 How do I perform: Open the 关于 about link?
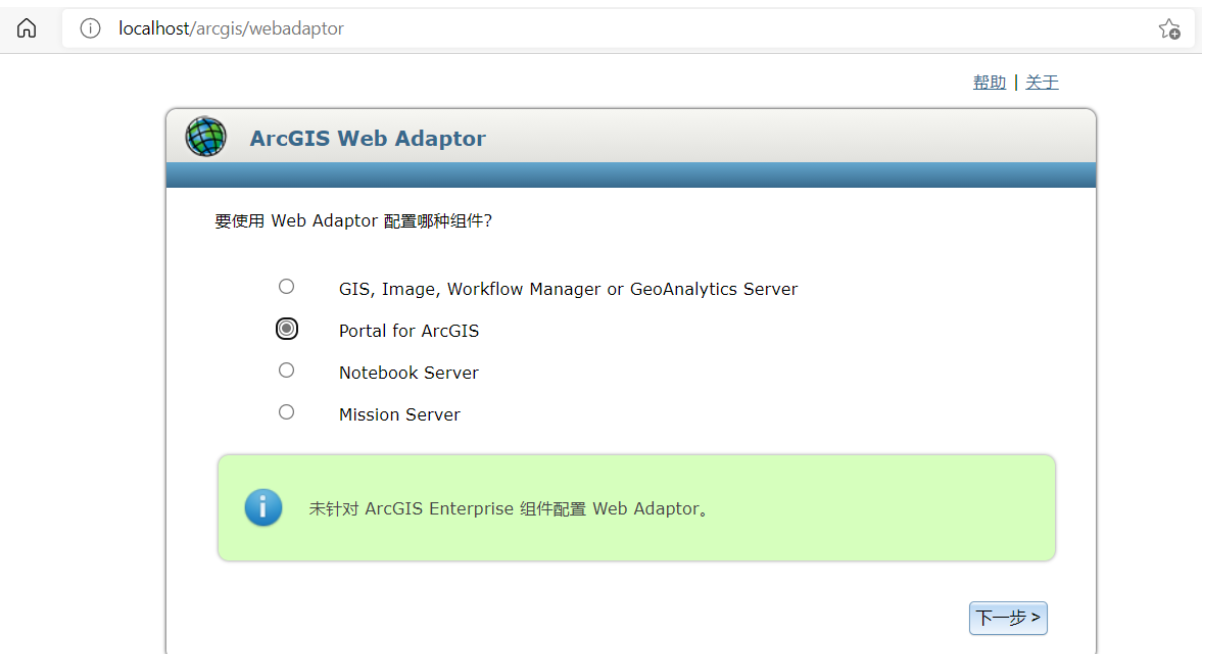[x=1041, y=82]
